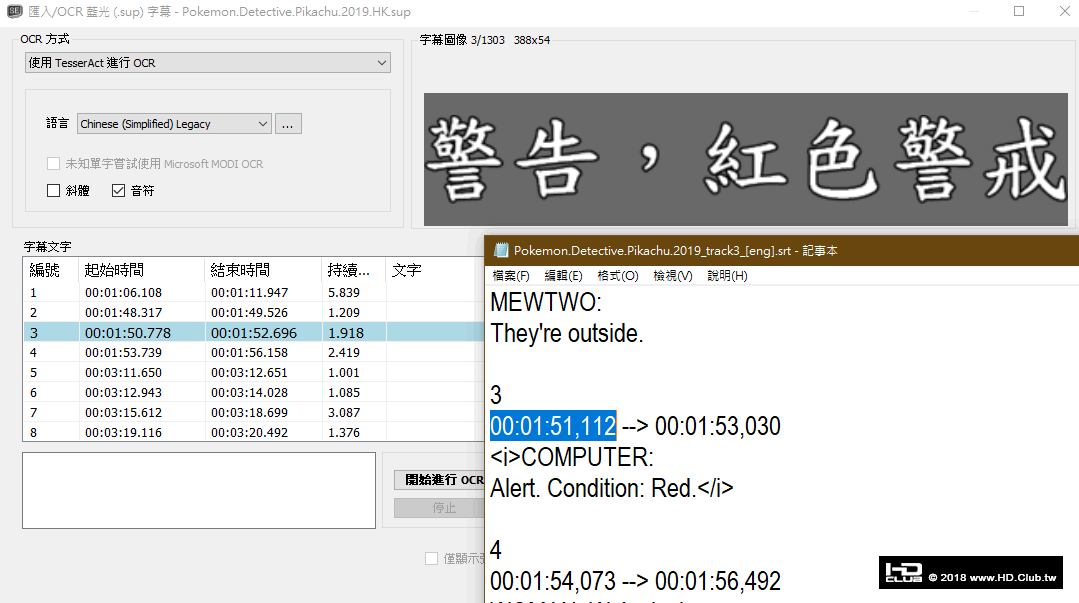Click the 停止 stop button

point(440,508)
